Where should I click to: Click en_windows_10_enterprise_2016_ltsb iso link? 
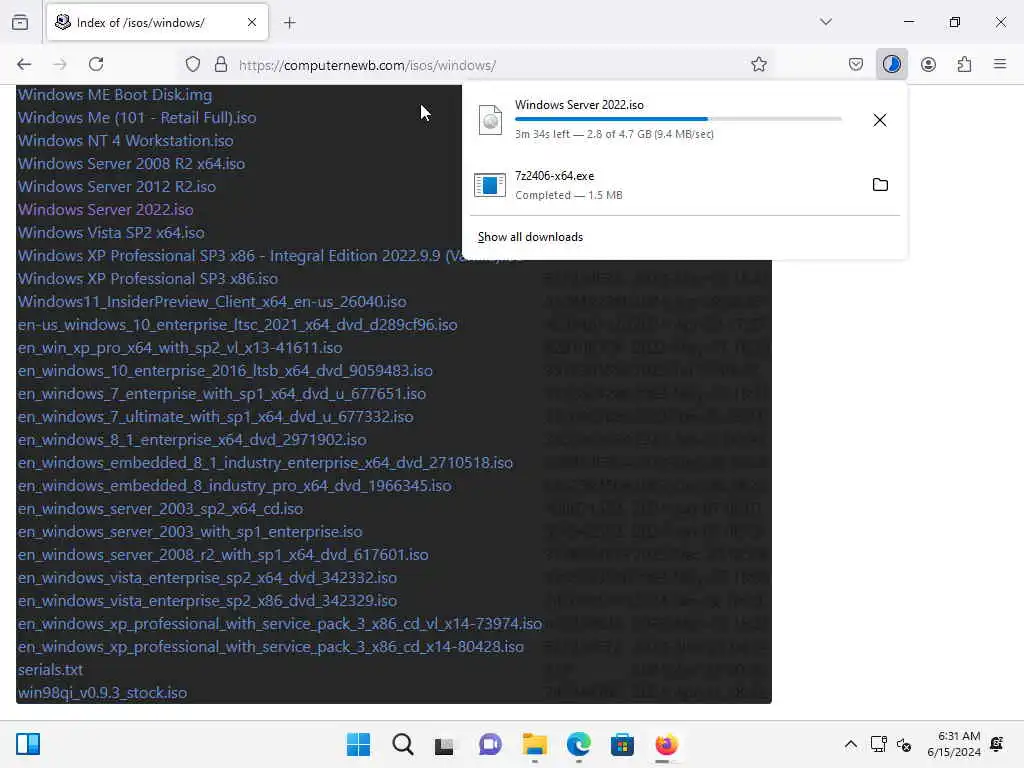pos(225,370)
